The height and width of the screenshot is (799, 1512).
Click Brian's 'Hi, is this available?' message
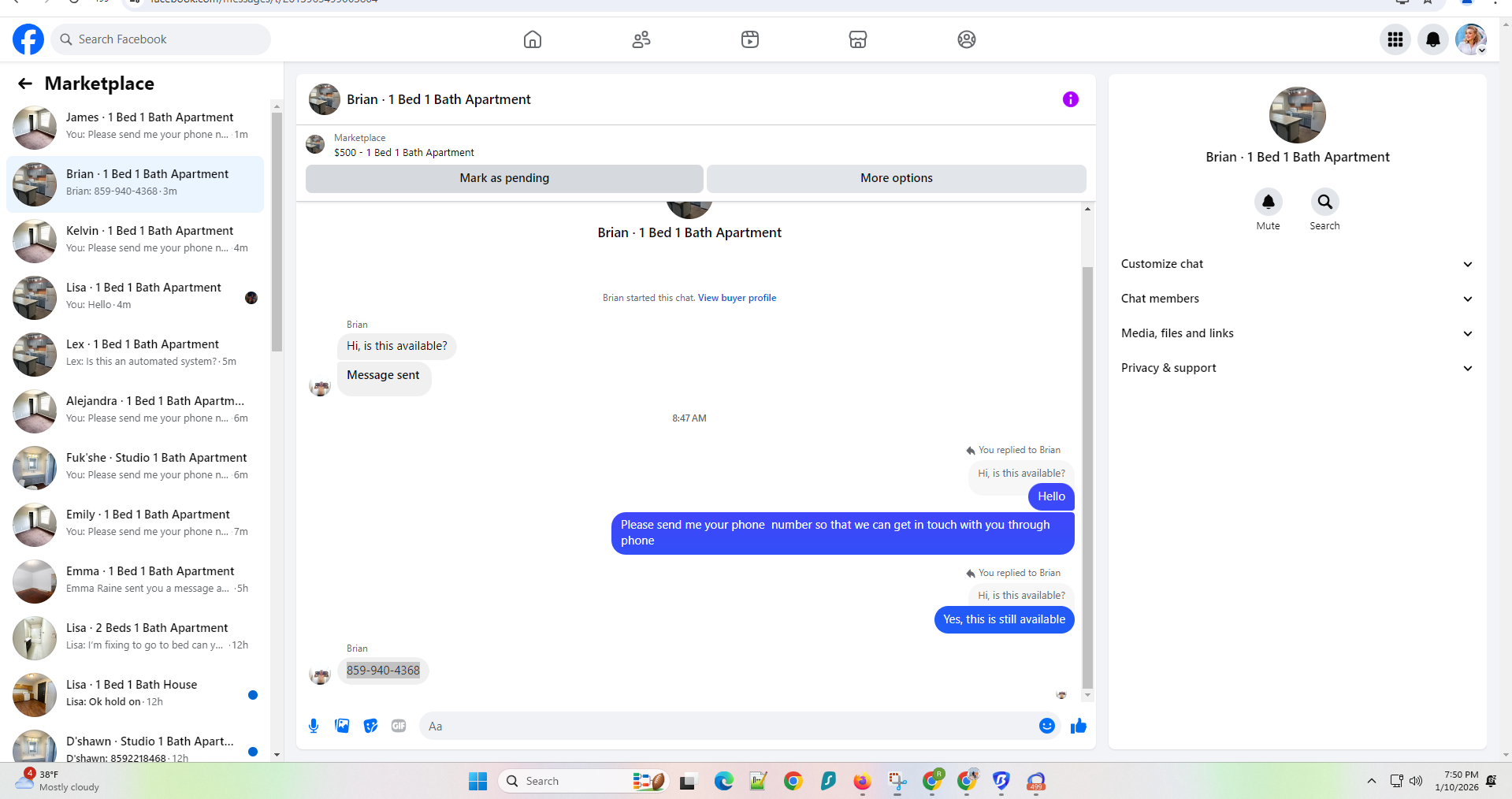point(396,346)
